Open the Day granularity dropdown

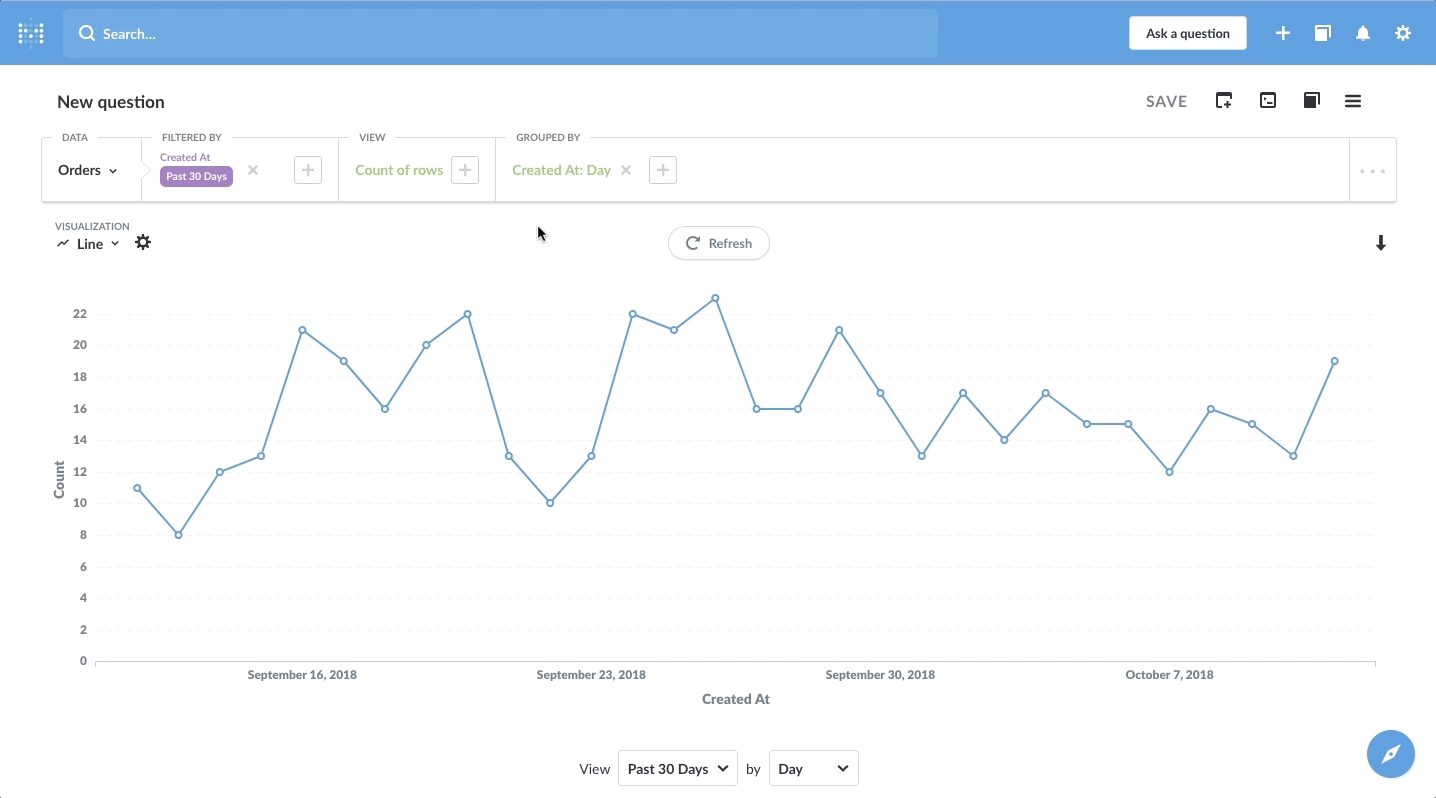[x=813, y=769]
